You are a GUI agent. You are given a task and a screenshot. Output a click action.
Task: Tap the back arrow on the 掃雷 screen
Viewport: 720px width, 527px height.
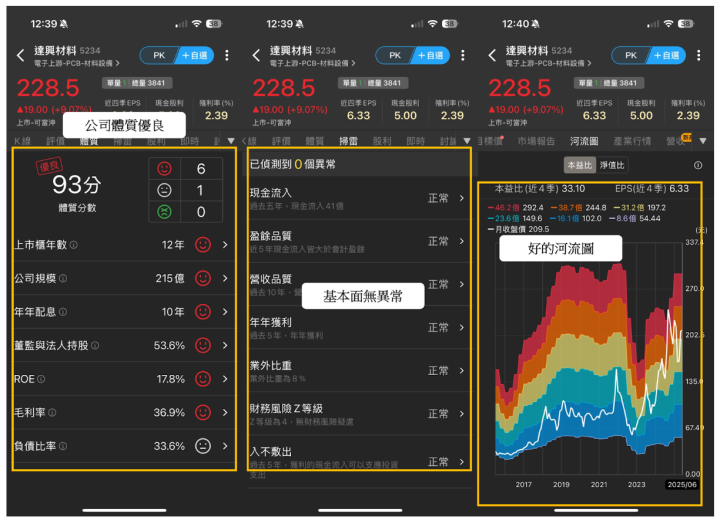256,56
